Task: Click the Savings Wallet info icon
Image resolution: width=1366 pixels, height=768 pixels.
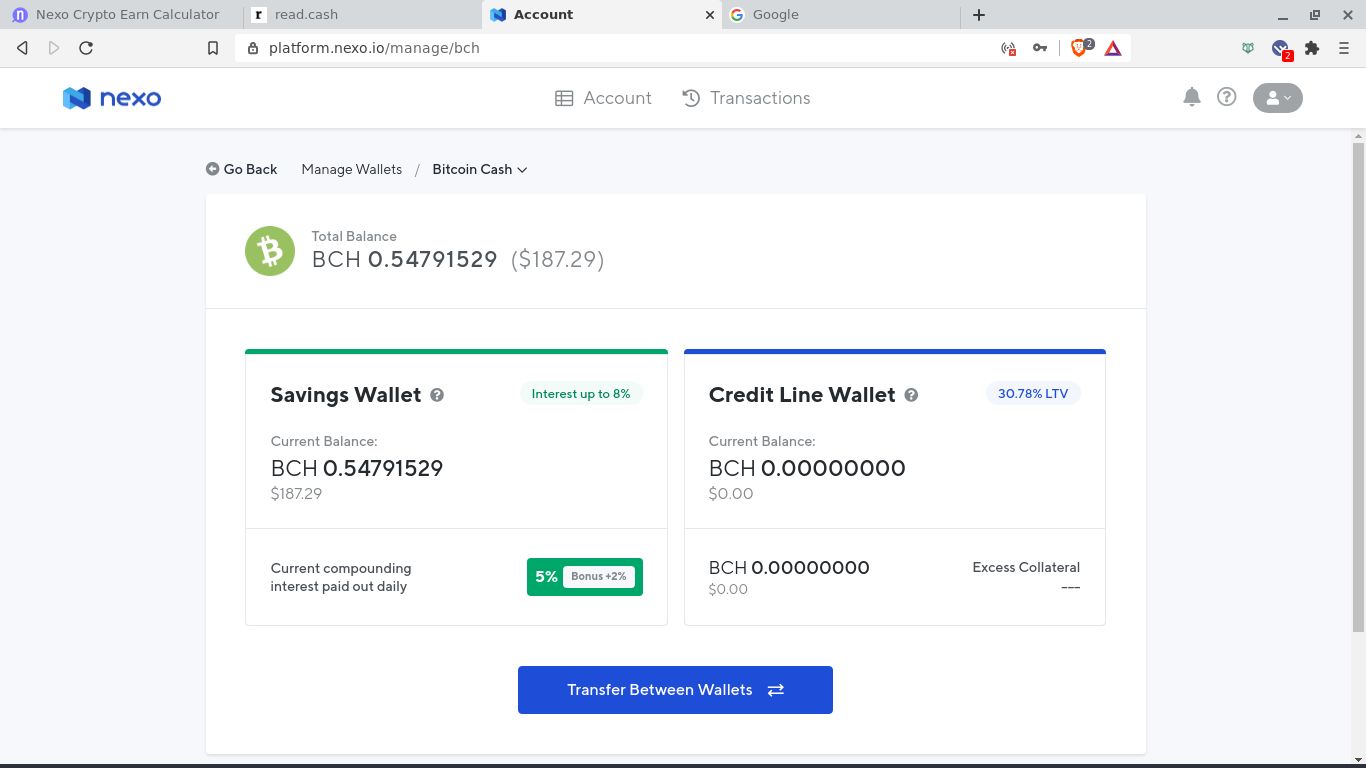Action: 437,395
